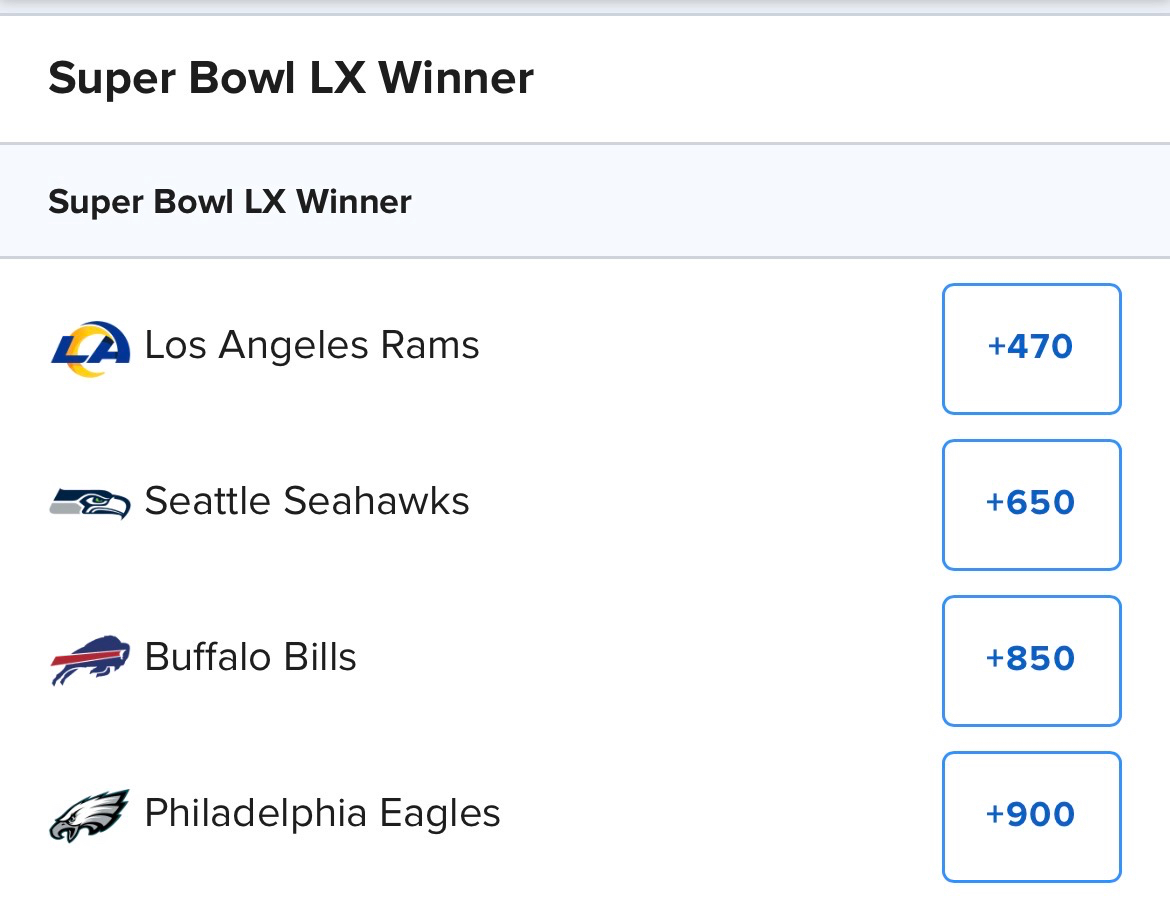Click the Seattle Seahawks logo
This screenshot has width=1170, height=901.
click(x=90, y=502)
